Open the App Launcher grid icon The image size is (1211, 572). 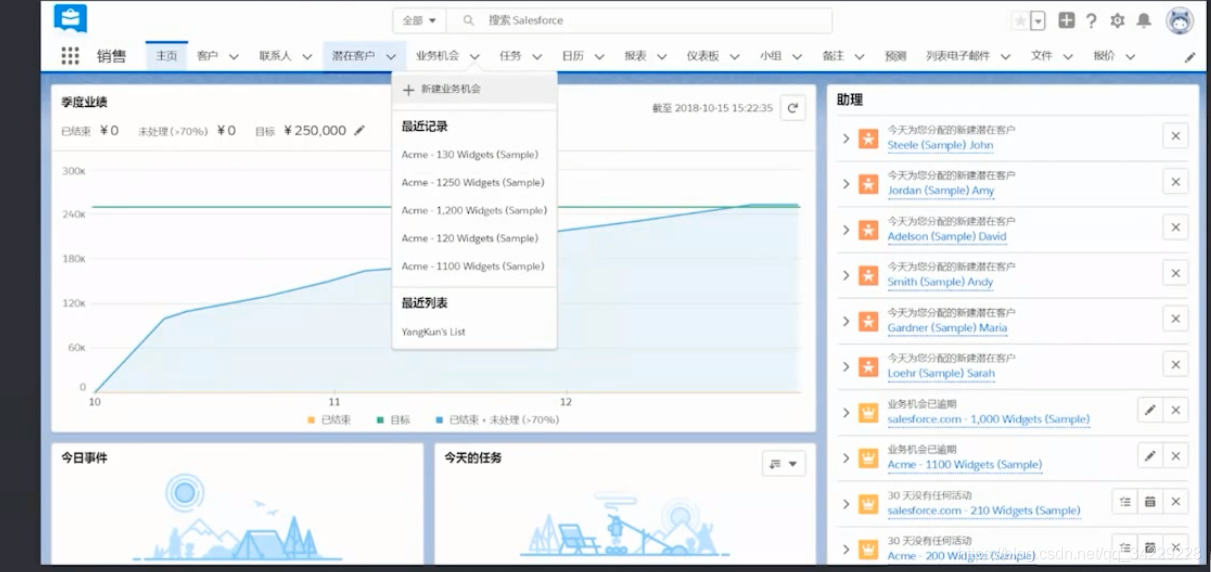[x=70, y=56]
